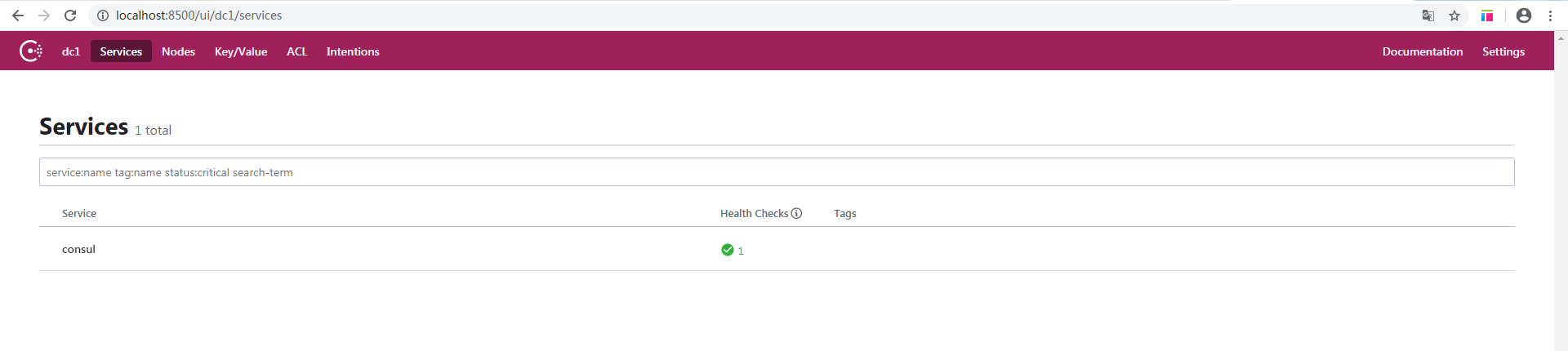Image resolution: width=1568 pixels, height=351 pixels.
Task: Click the Consul logo icon
Action: (x=31, y=51)
